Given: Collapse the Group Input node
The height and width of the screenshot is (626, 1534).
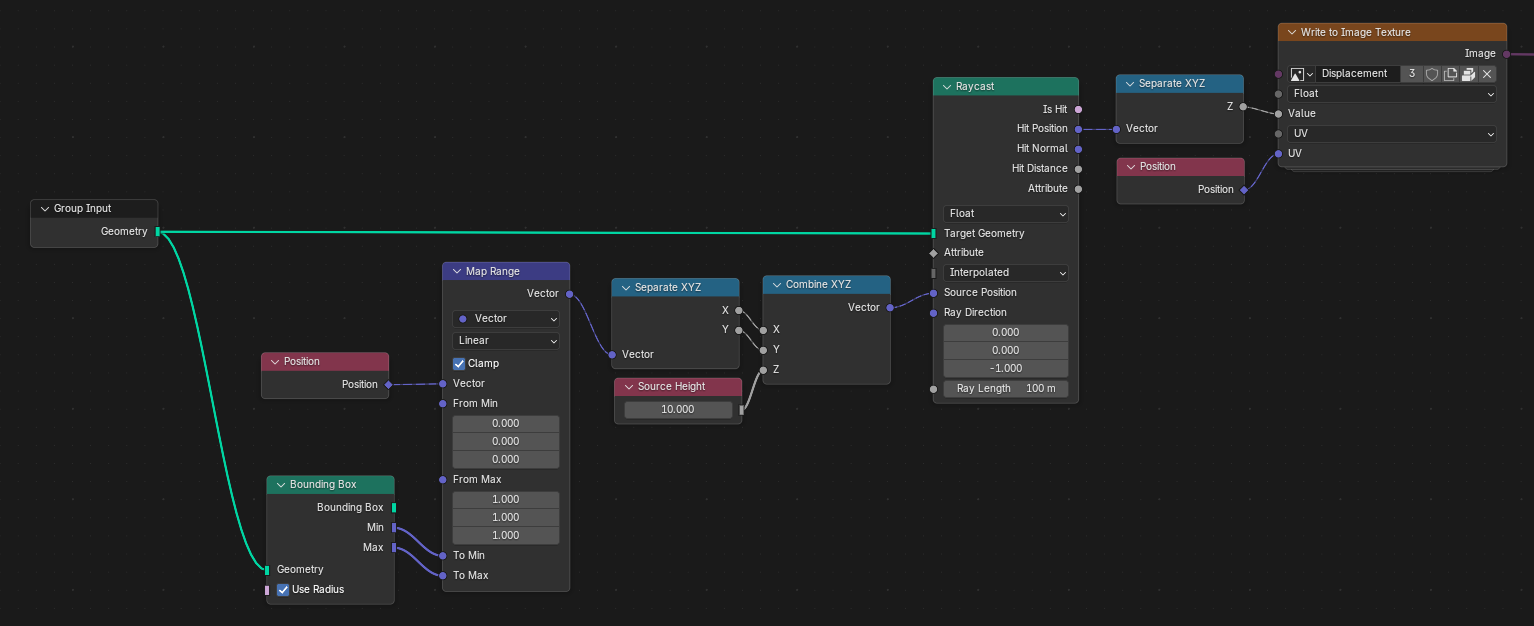Looking at the screenshot, I should tap(44, 209).
